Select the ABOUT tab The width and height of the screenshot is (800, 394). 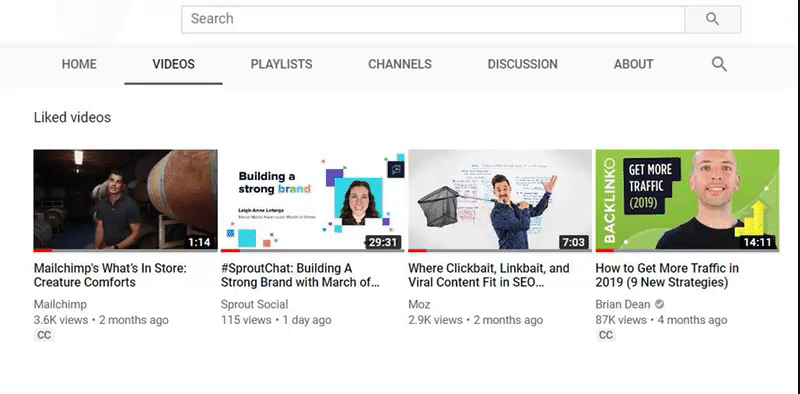click(634, 64)
